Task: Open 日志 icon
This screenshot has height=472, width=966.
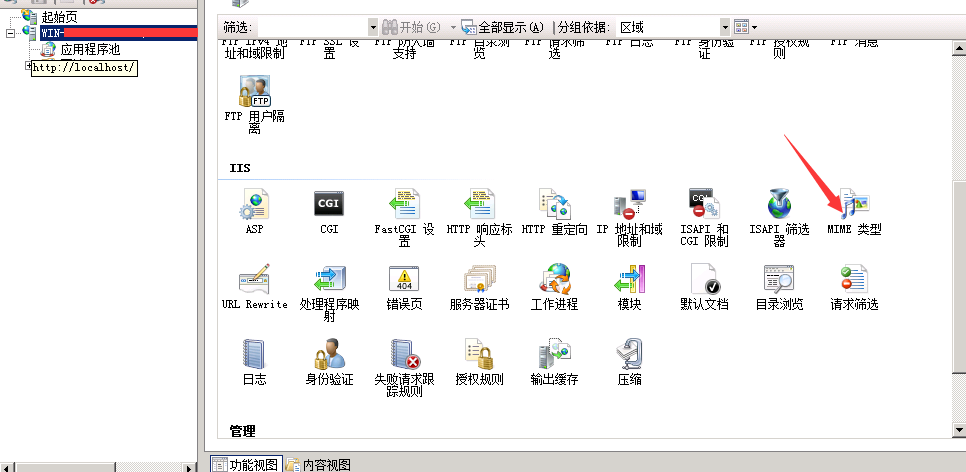Action: 254,354
